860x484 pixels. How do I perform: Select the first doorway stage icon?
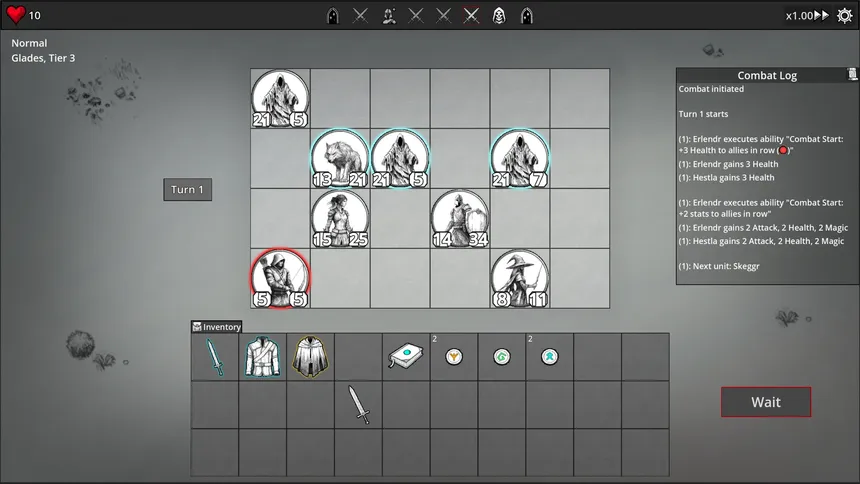[x=332, y=16]
